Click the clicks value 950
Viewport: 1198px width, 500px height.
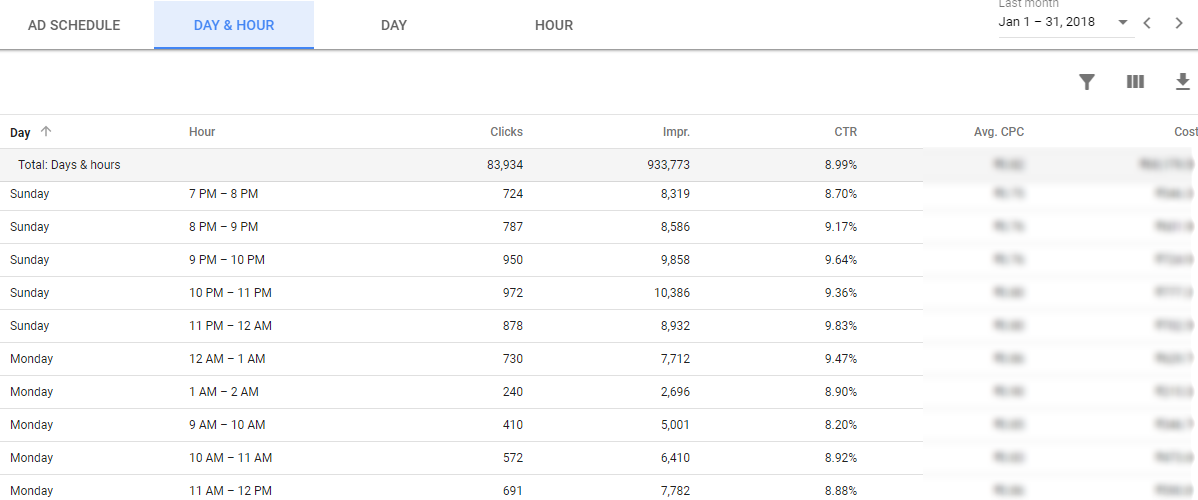click(513, 259)
